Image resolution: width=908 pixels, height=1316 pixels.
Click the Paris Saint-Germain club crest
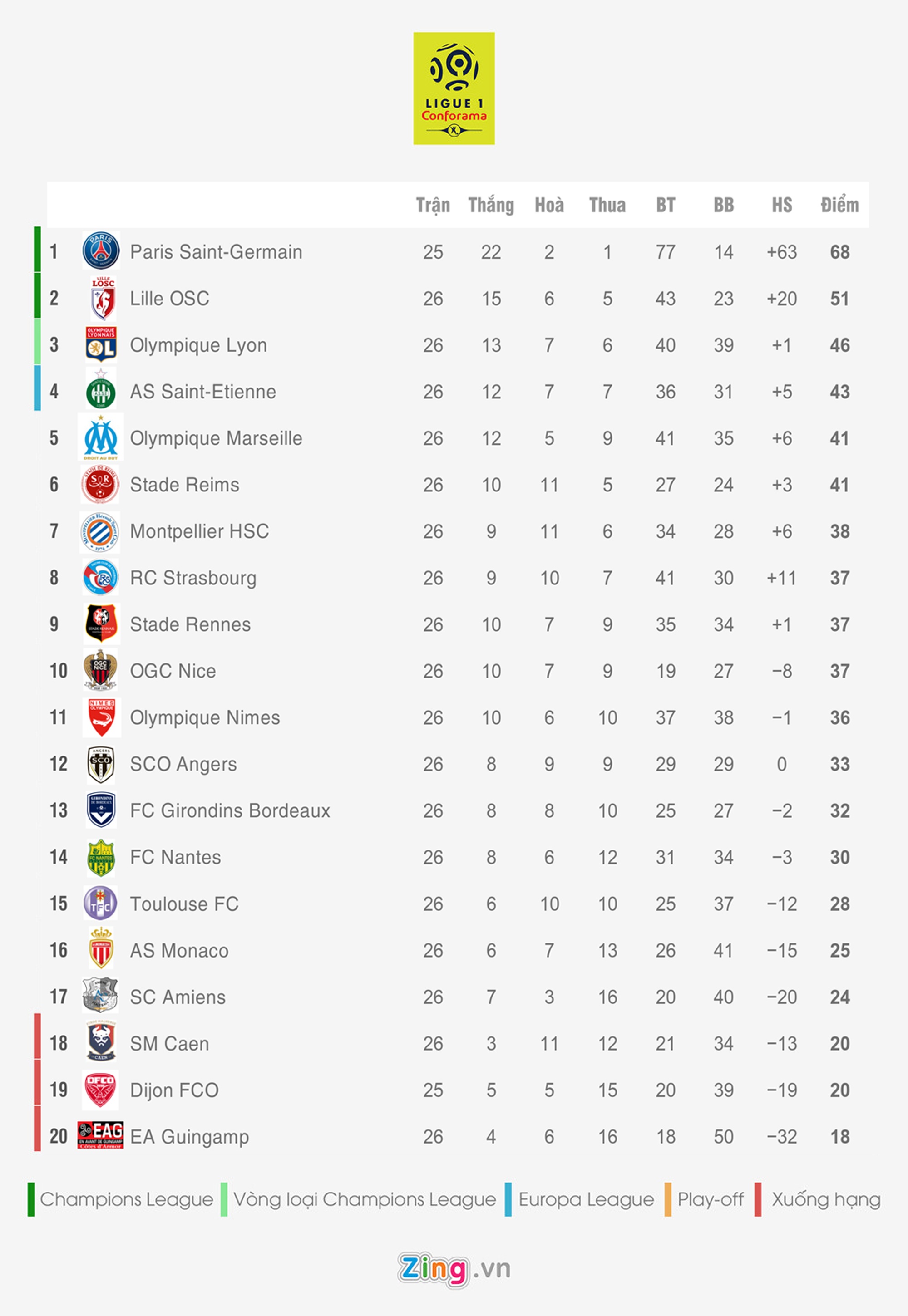tap(101, 251)
